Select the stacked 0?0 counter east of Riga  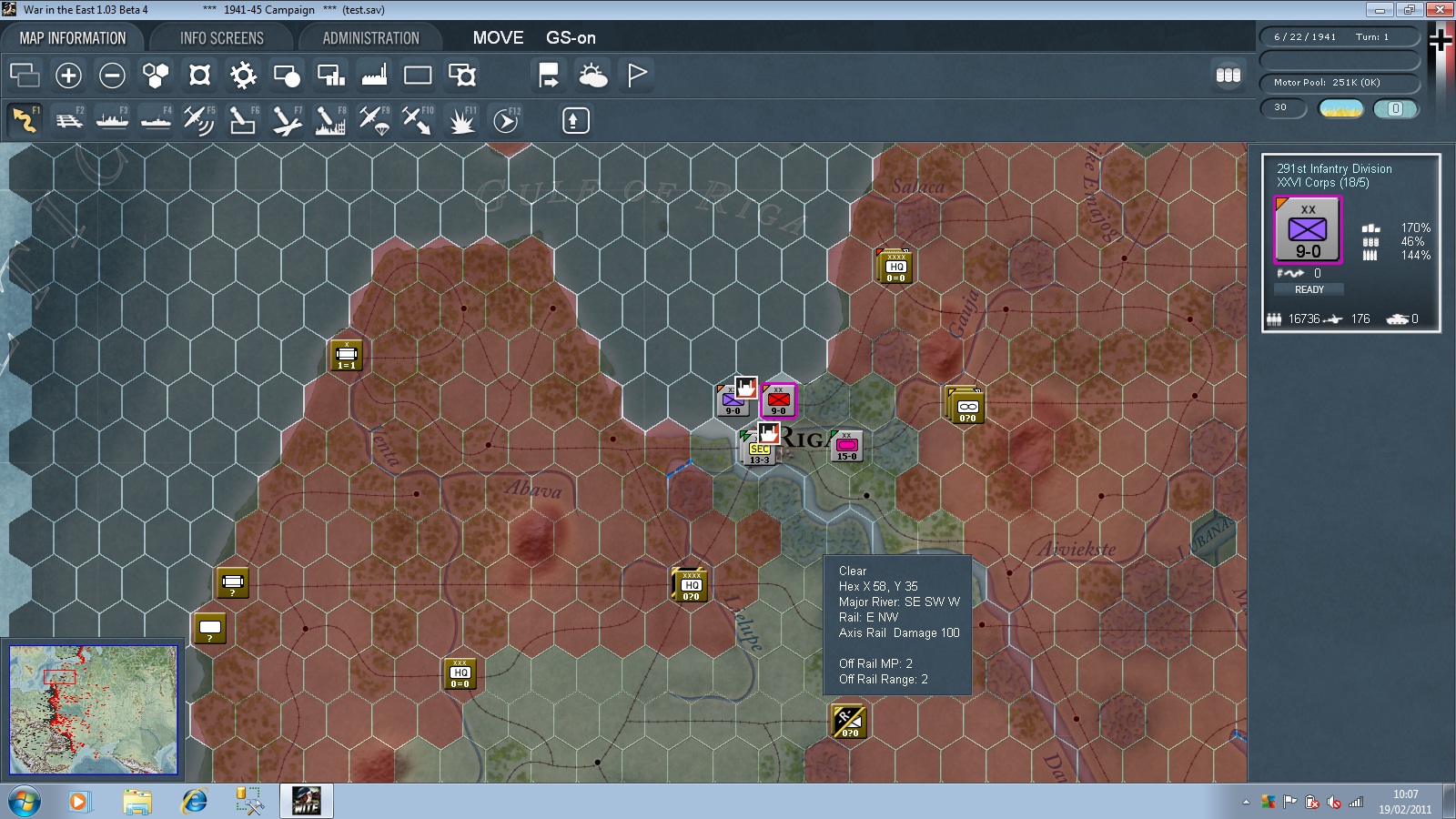click(x=966, y=406)
